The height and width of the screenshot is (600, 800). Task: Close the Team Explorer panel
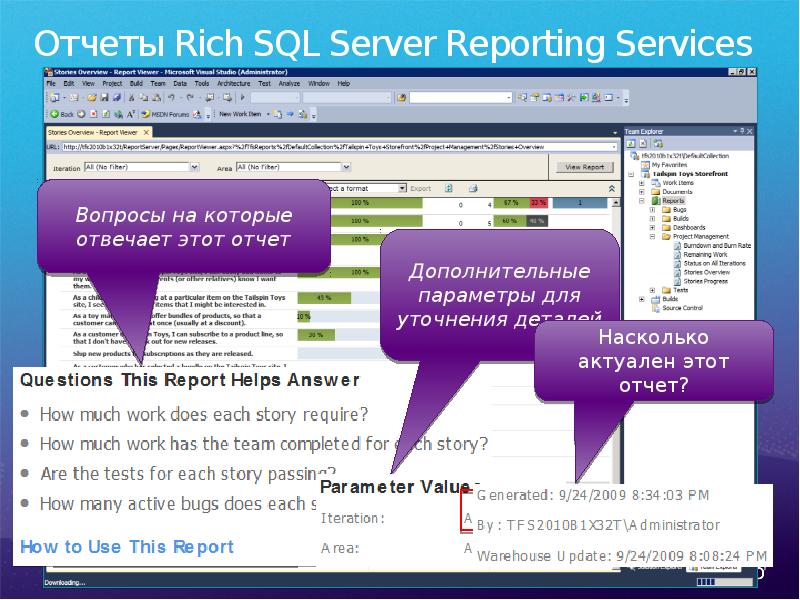coord(750,130)
